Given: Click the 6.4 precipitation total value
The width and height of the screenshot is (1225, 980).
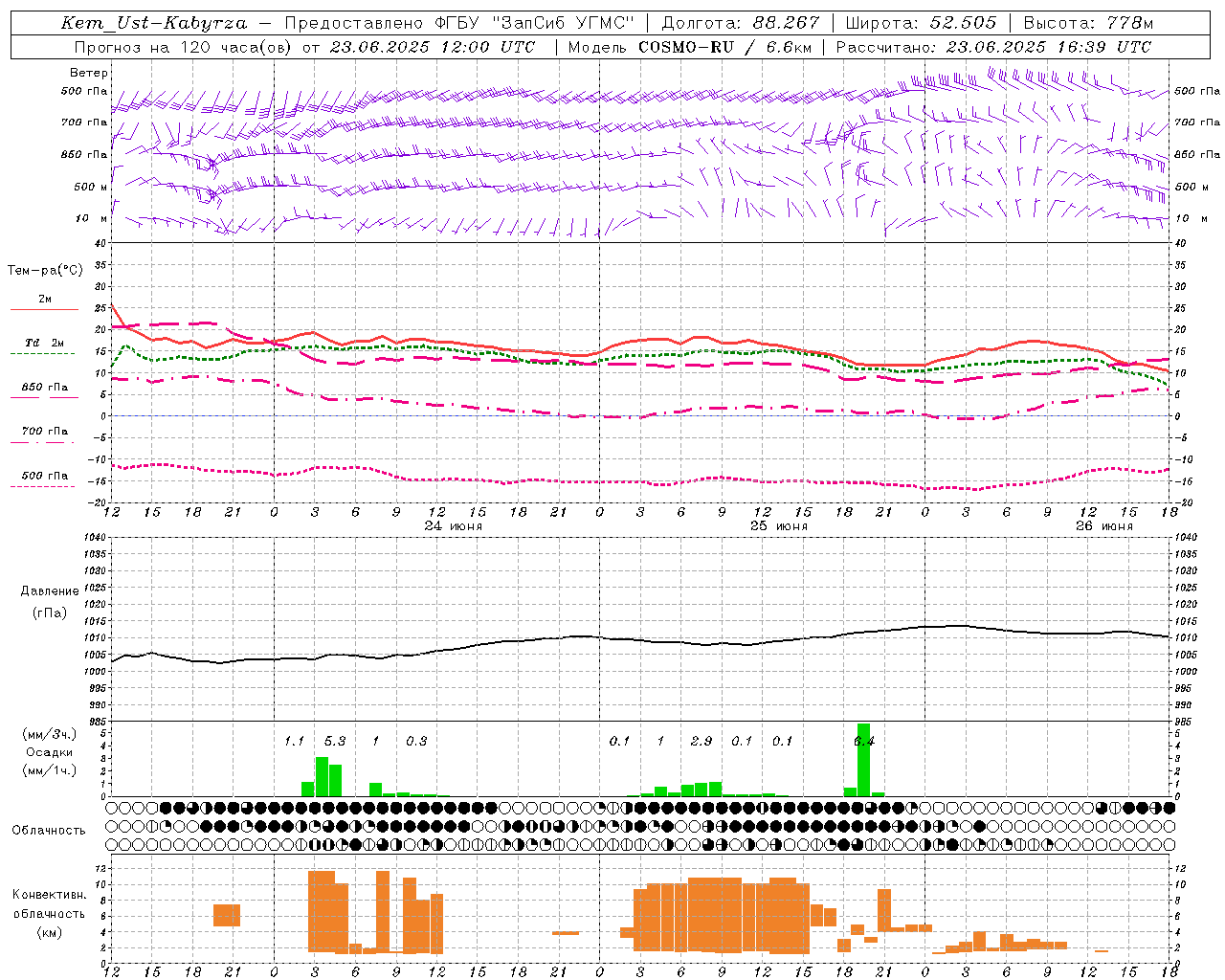Looking at the screenshot, I should point(864,741).
